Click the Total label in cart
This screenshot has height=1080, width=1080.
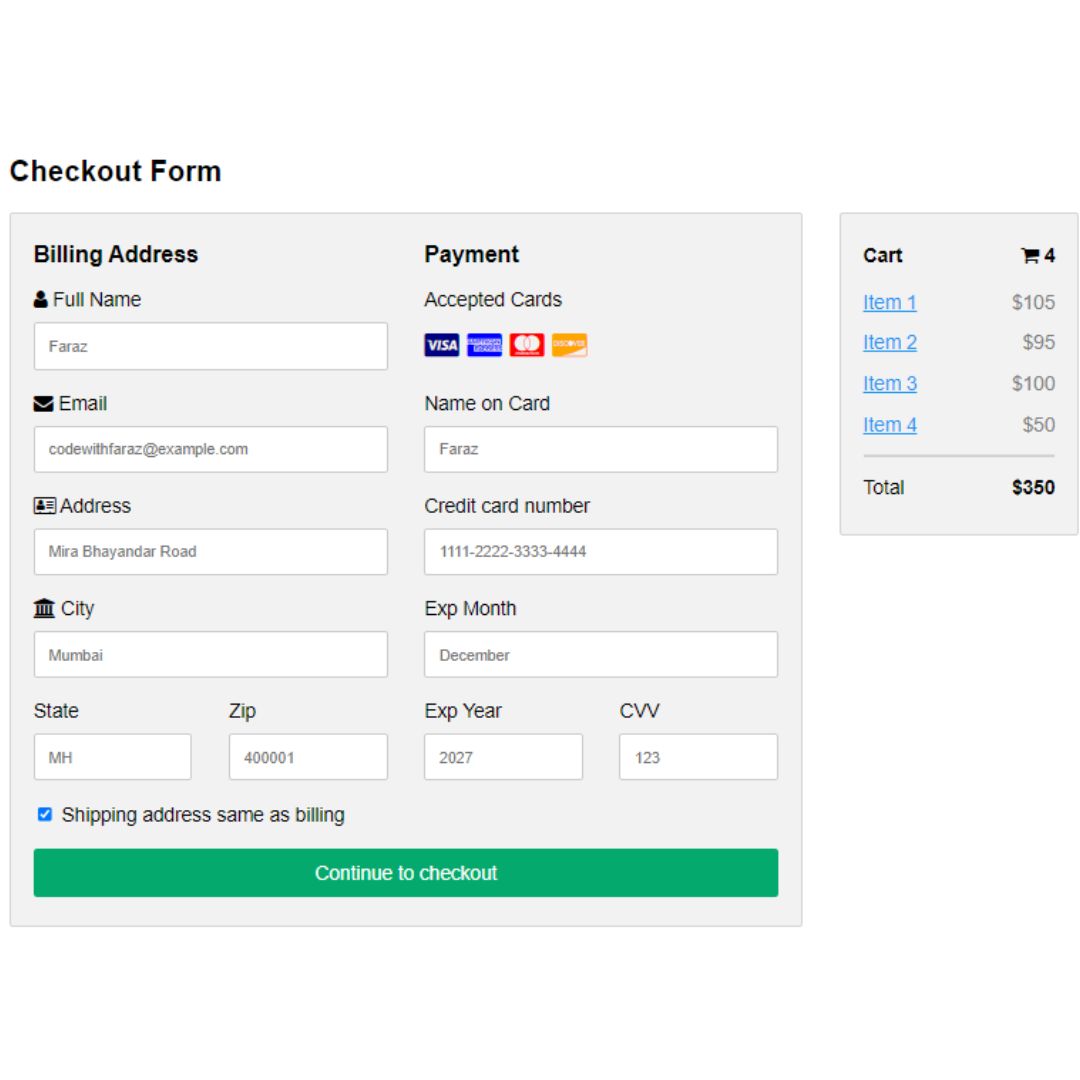[x=883, y=488]
